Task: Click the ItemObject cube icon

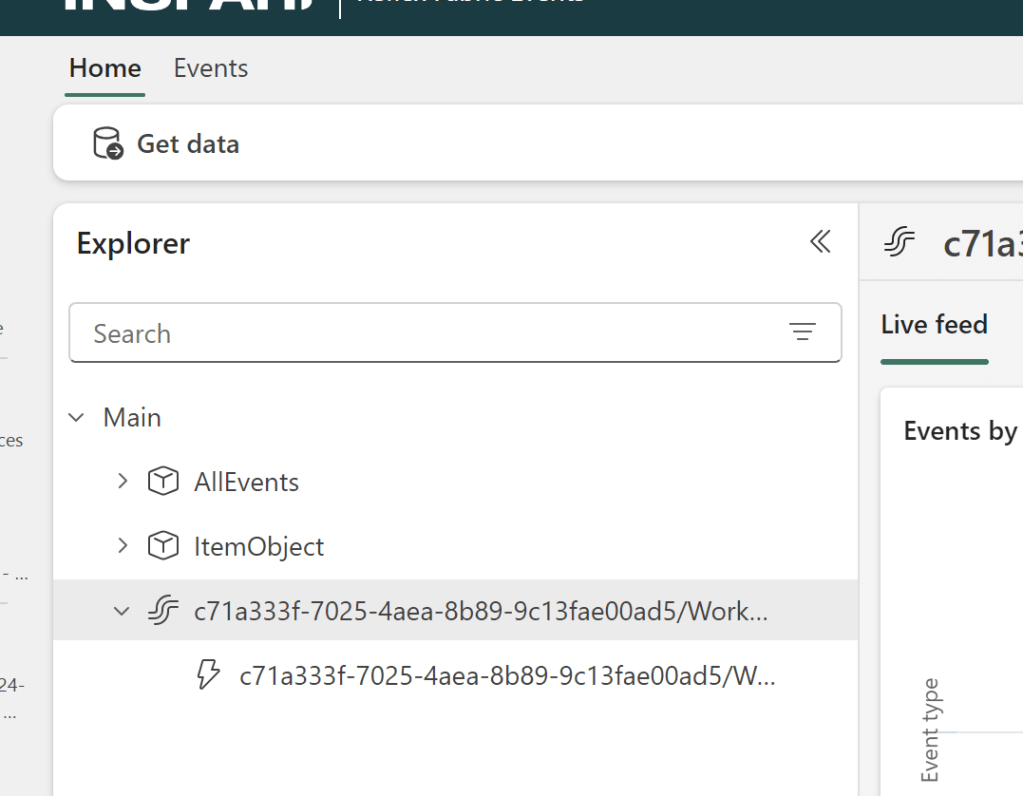Action: click(162, 546)
